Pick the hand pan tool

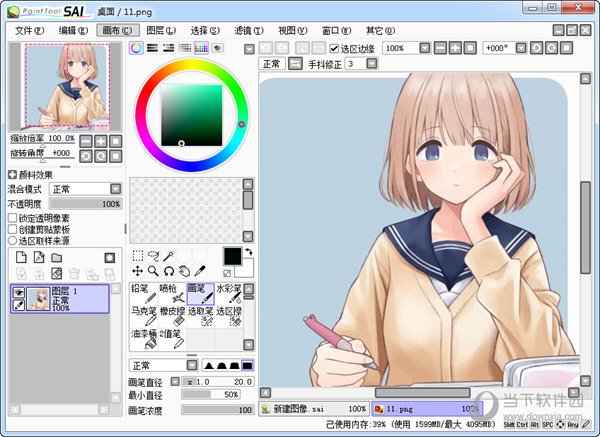184,271
